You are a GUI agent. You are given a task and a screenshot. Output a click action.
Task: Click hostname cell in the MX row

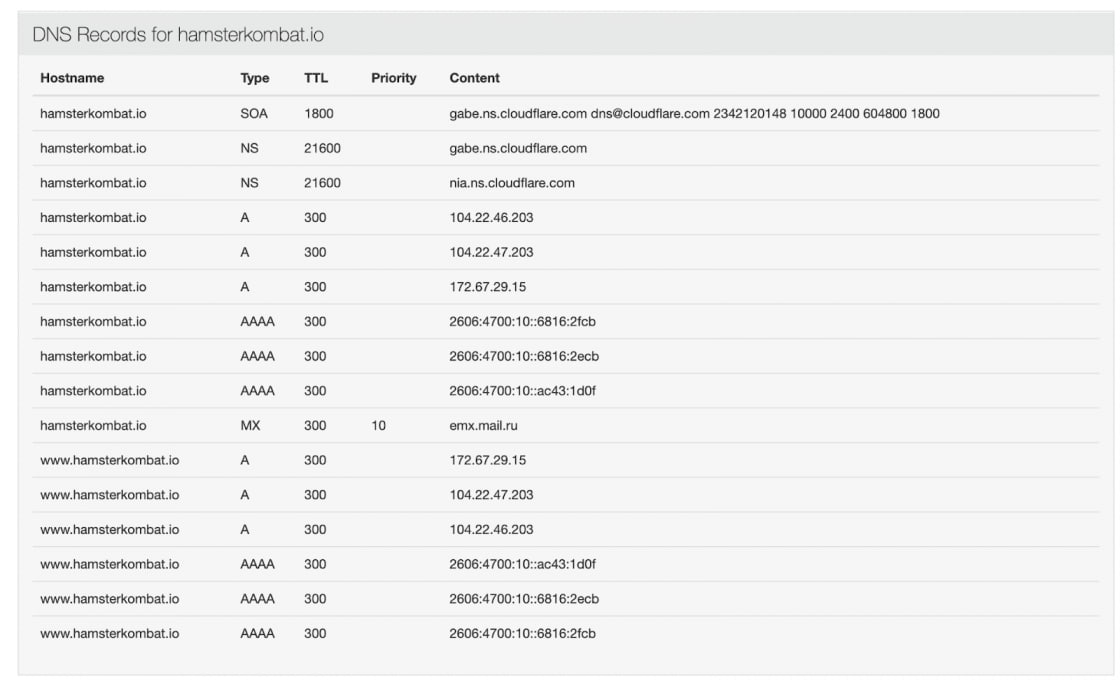(93, 425)
